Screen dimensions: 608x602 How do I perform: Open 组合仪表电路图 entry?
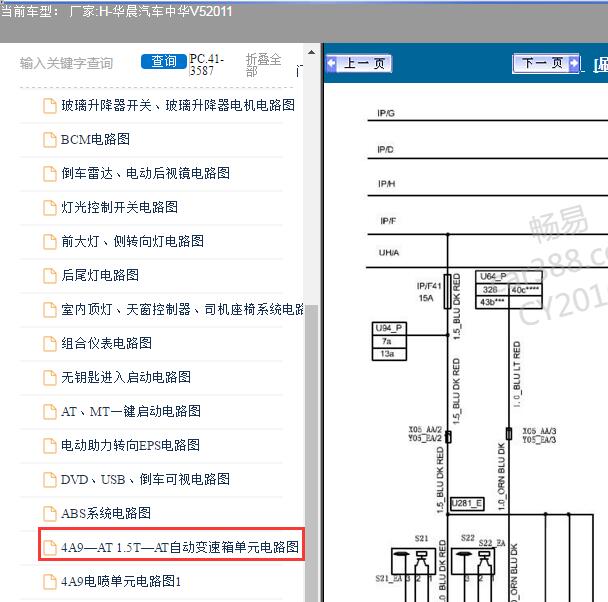(106, 343)
